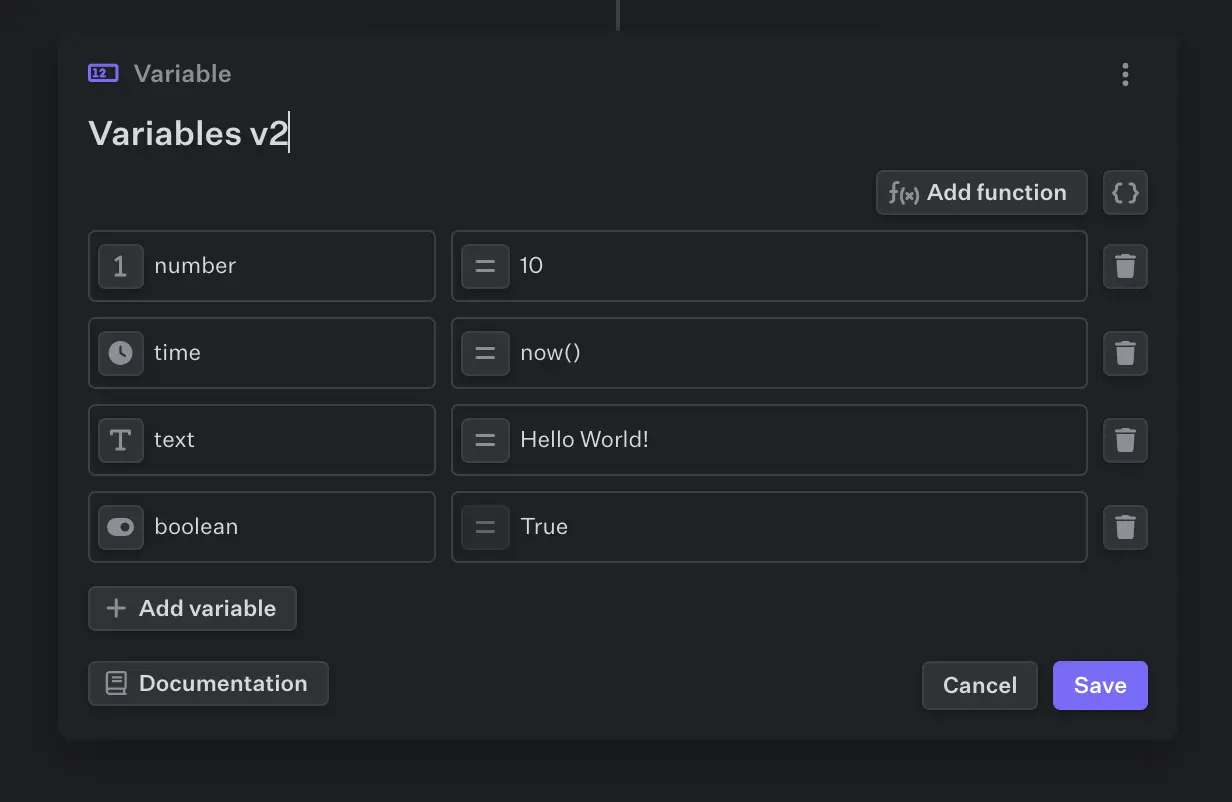Delete the number variable row
The image size is (1232, 802).
[1125, 266]
